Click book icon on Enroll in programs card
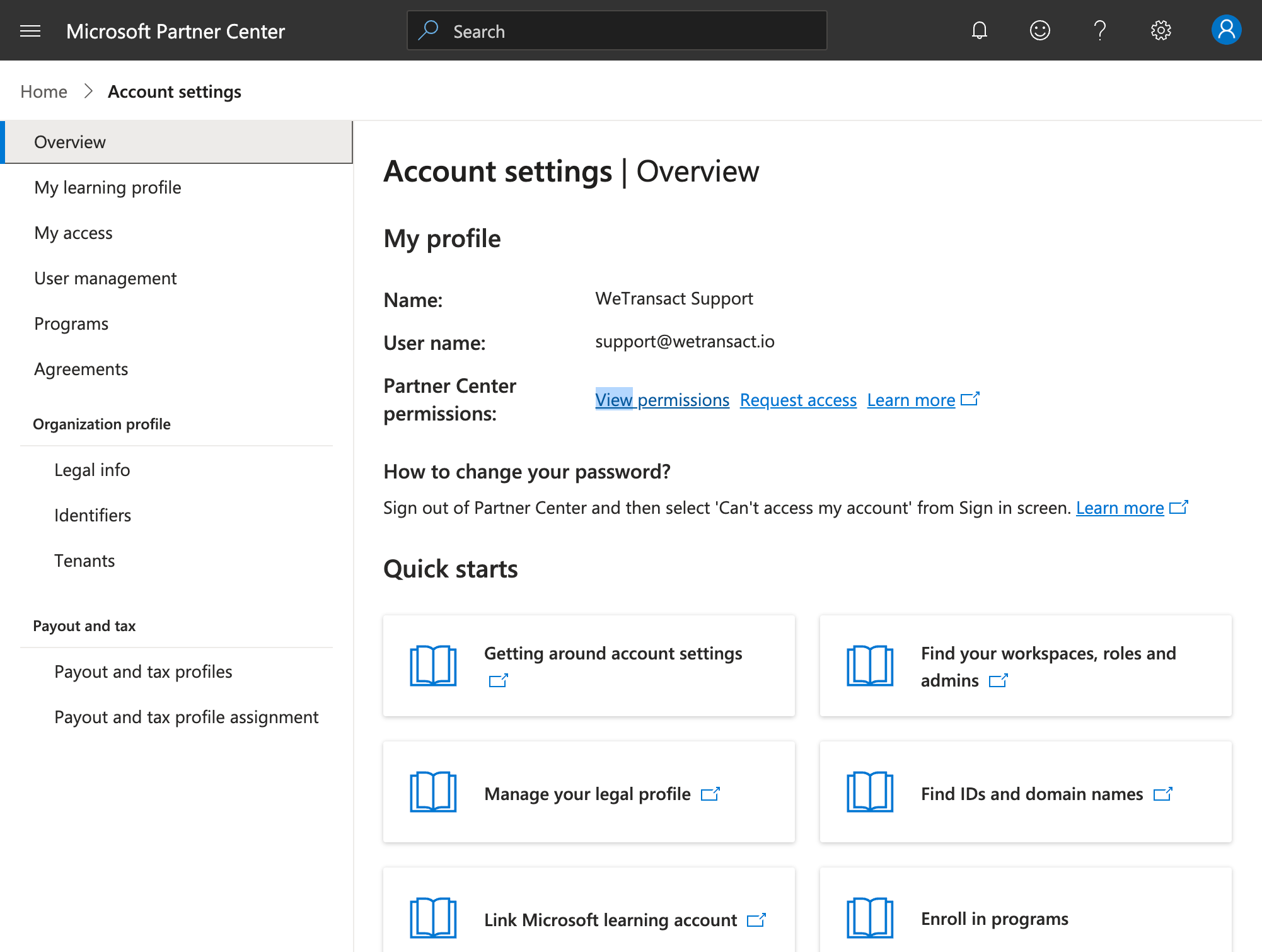Screen dimensions: 1262x952 pyautogui.click(x=870, y=918)
